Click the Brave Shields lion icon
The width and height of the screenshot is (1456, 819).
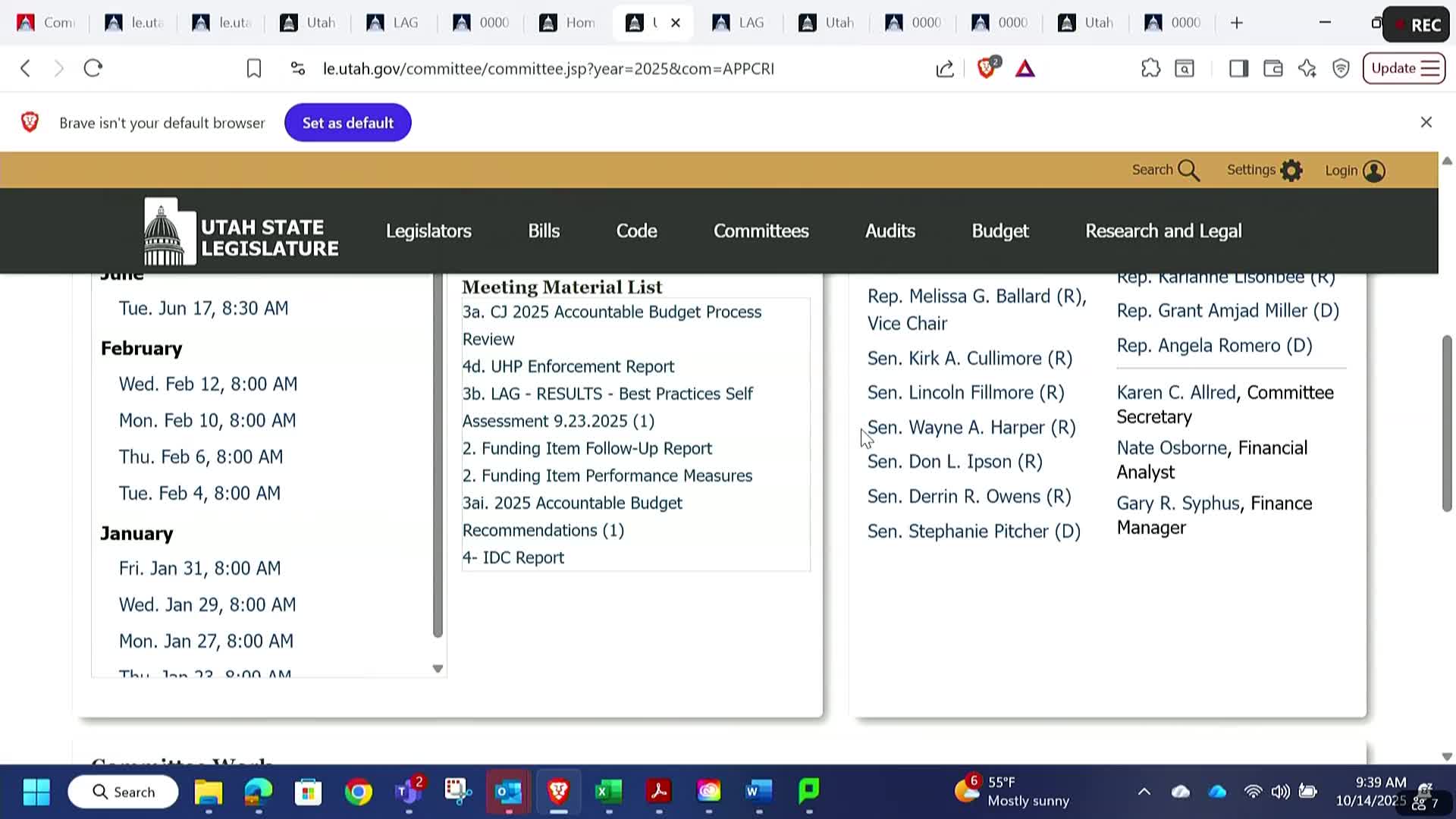click(x=987, y=68)
